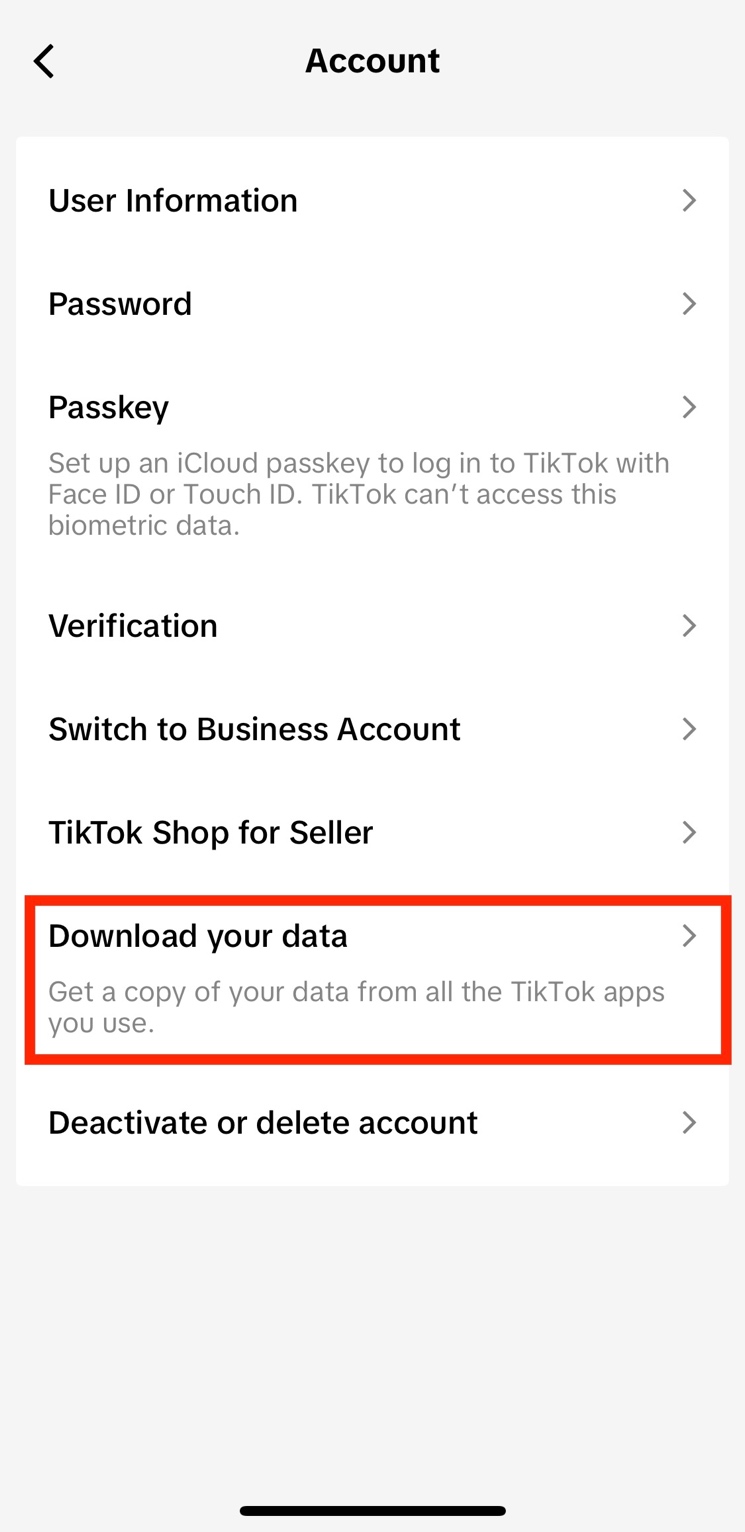The width and height of the screenshot is (745, 1532).
Task: Tap the home indicator bar
Action: [x=372, y=1511]
